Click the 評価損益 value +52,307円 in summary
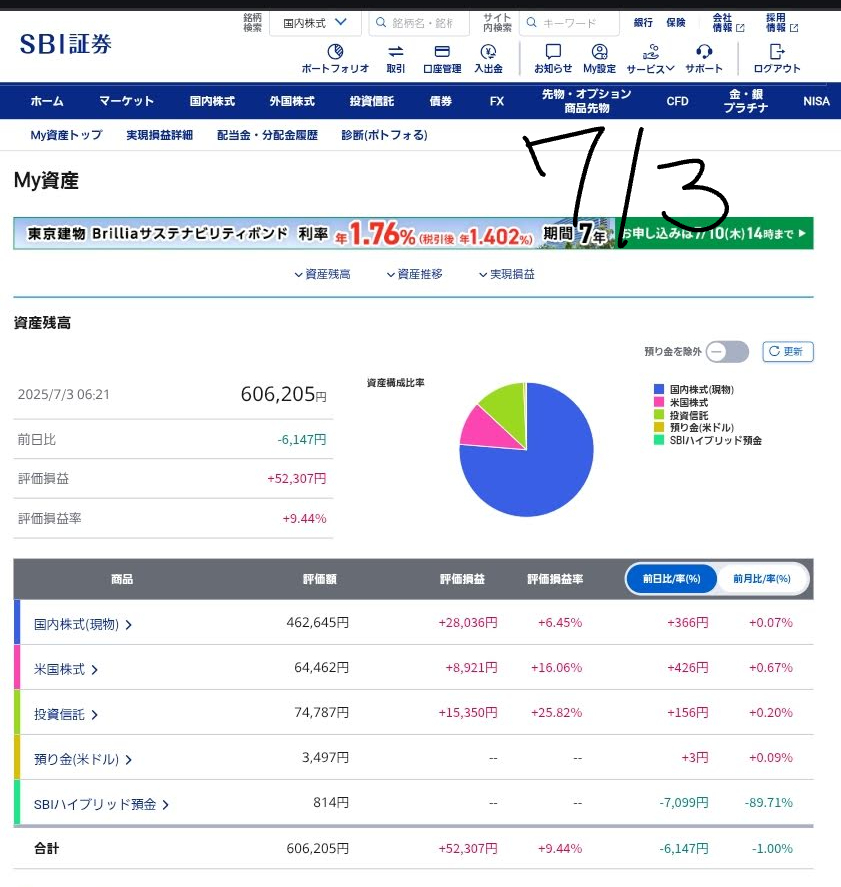Viewport: 841px width, 887px height. tap(296, 479)
